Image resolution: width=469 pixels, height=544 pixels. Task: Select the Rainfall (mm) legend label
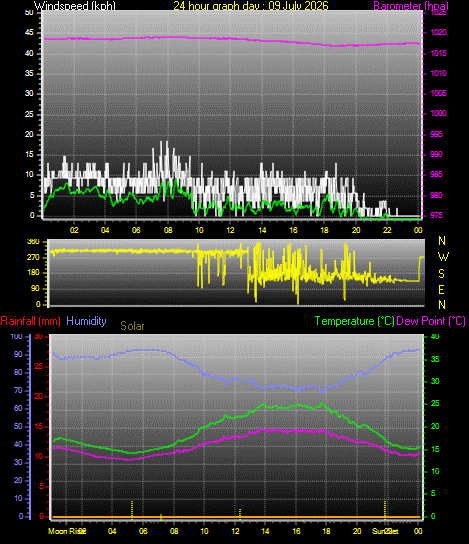31,321
